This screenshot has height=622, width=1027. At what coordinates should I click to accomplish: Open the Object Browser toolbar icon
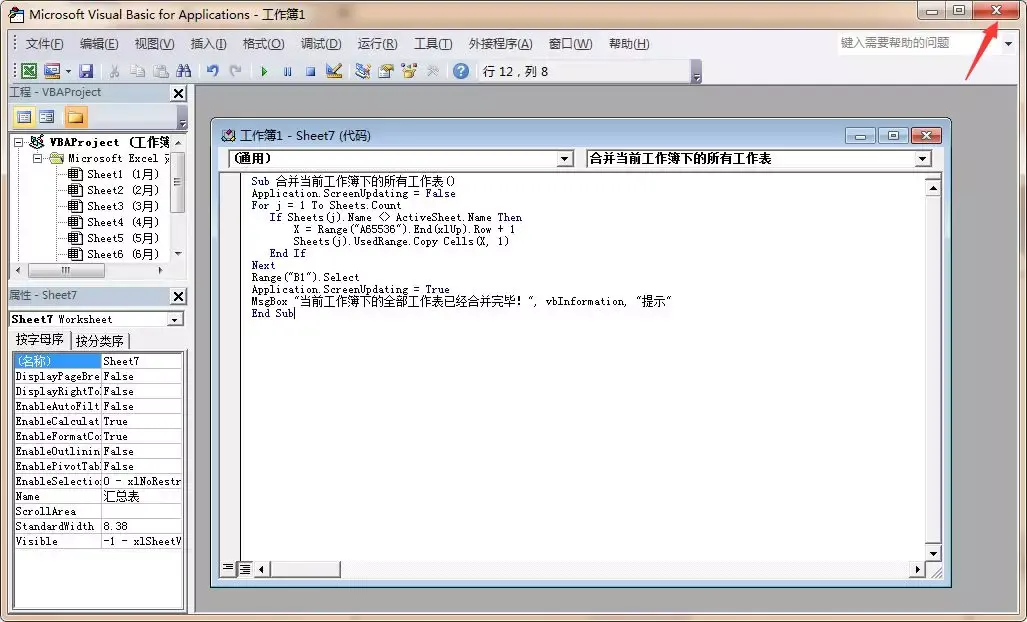pyautogui.click(x=409, y=71)
